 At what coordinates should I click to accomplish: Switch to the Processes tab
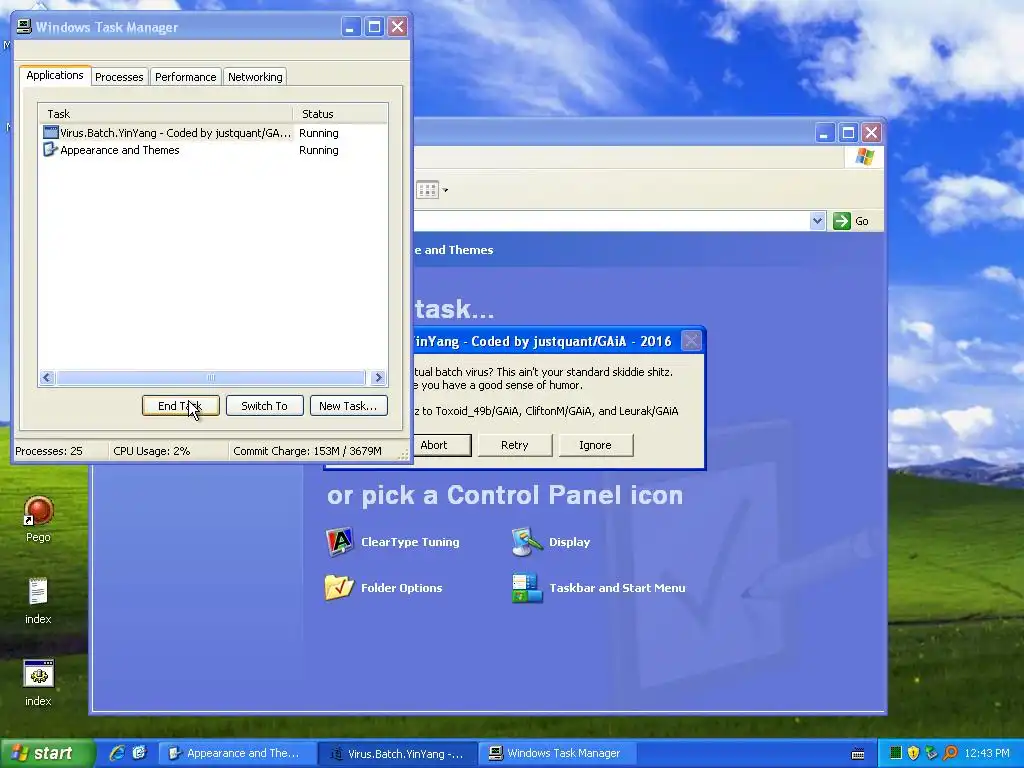click(119, 77)
